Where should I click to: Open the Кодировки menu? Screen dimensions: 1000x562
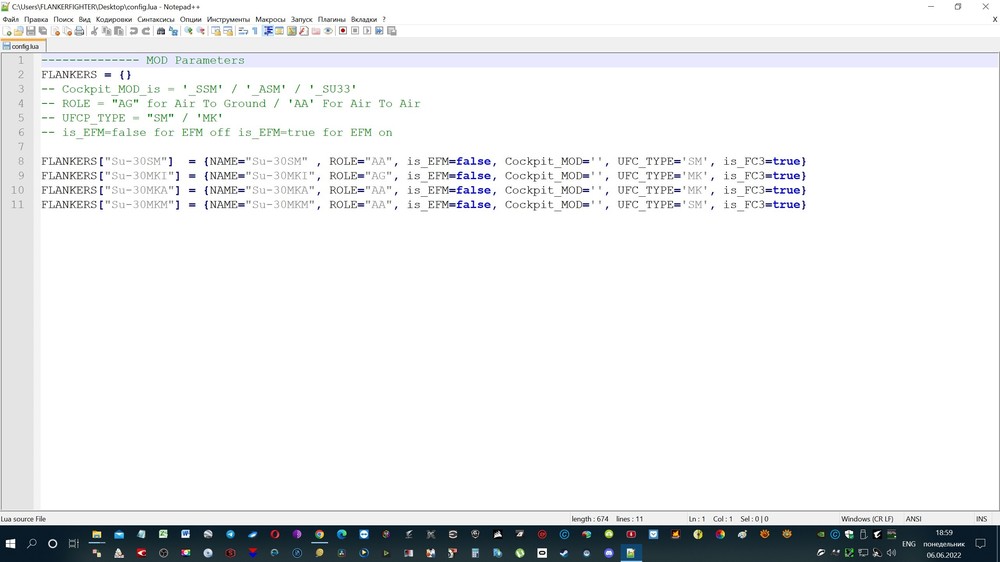click(x=114, y=19)
